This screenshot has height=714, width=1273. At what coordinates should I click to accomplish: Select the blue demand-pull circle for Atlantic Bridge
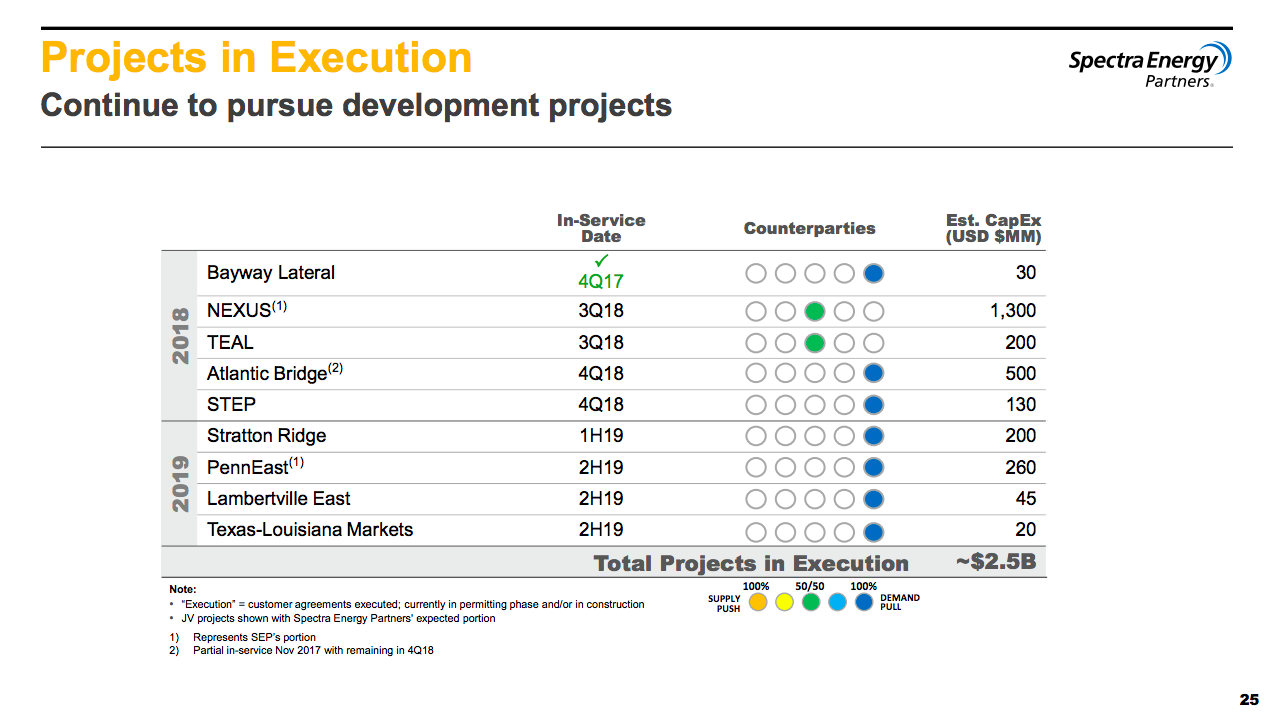[x=873, y=373]
